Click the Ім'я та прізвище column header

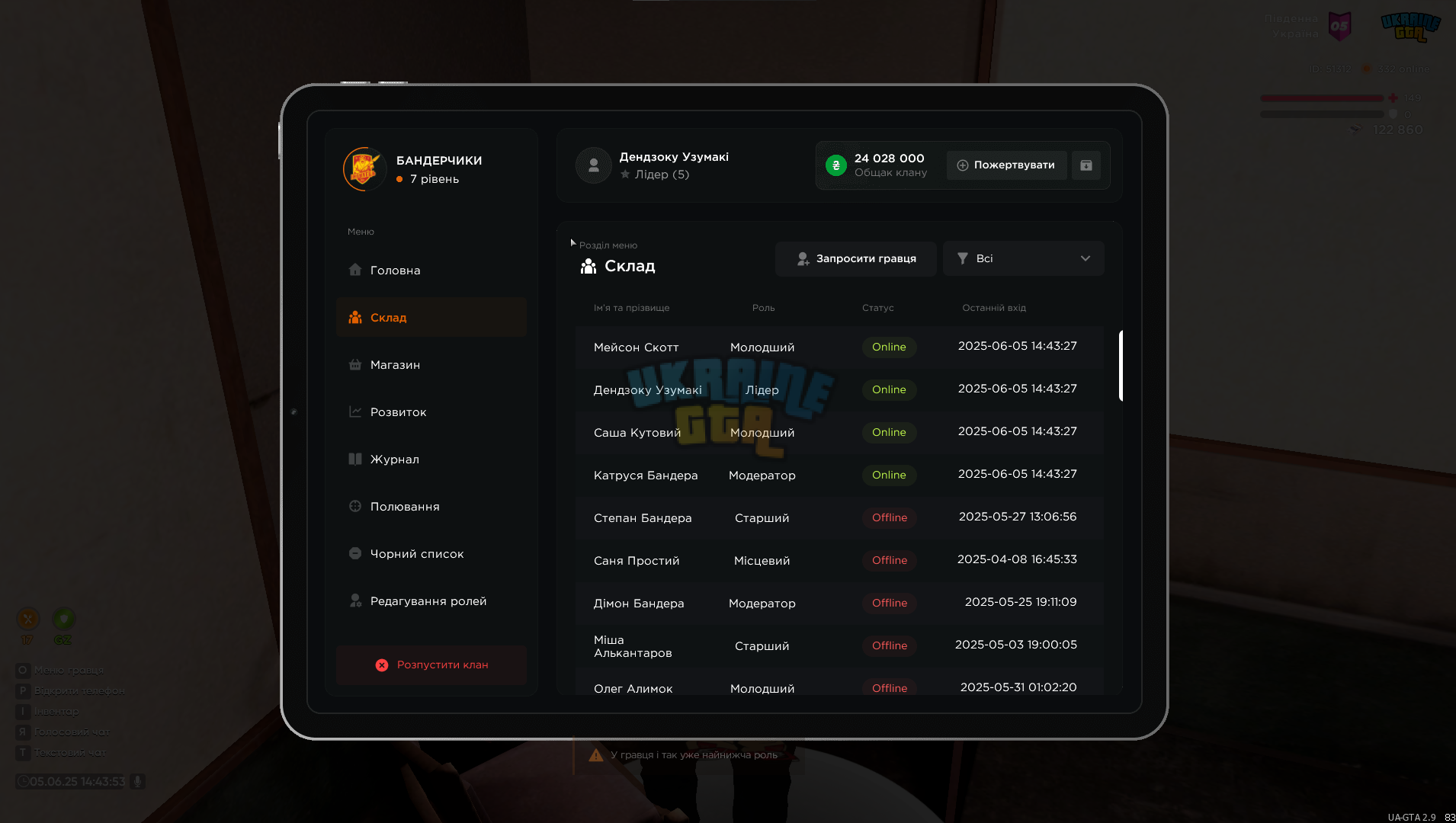coord(631,308)
